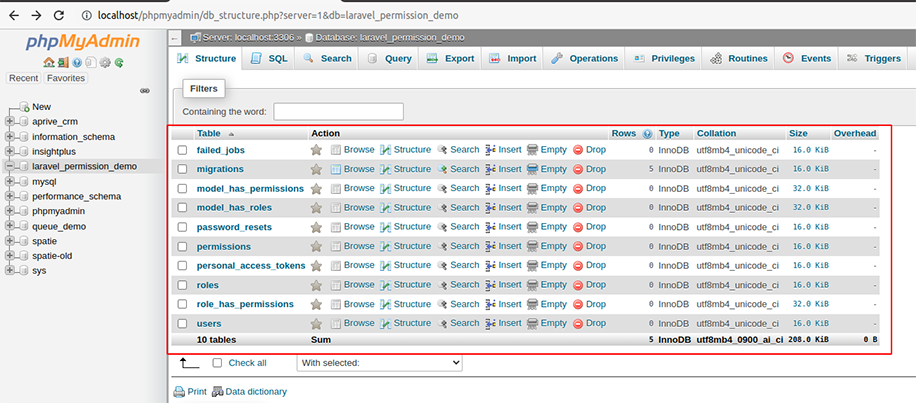
Task: Browse the users table
Action: 352,323
